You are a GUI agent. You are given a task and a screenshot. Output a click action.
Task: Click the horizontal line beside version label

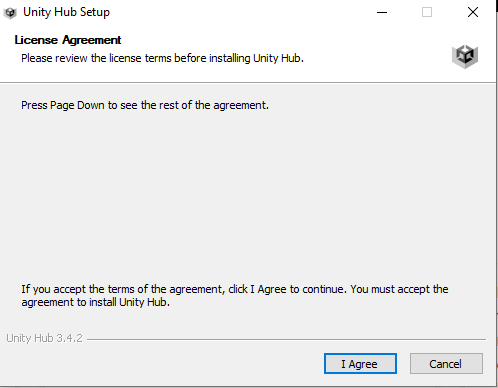286,339
